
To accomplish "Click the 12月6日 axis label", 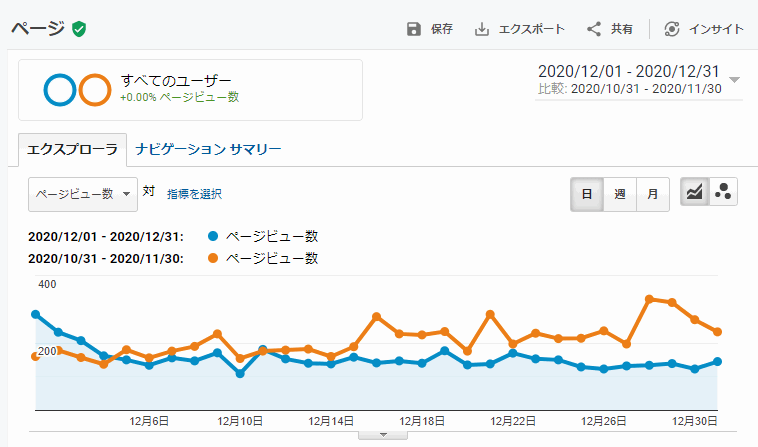I will [x=149, y=421].
